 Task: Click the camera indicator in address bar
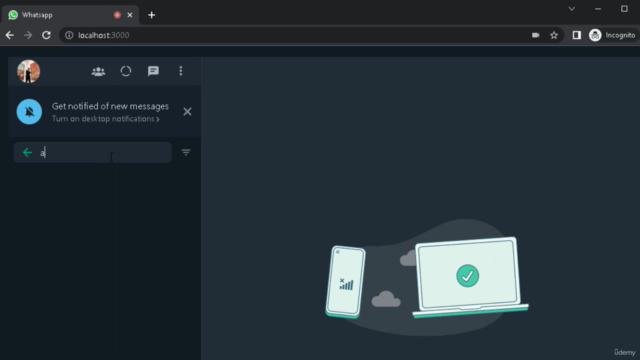[536, 36]
